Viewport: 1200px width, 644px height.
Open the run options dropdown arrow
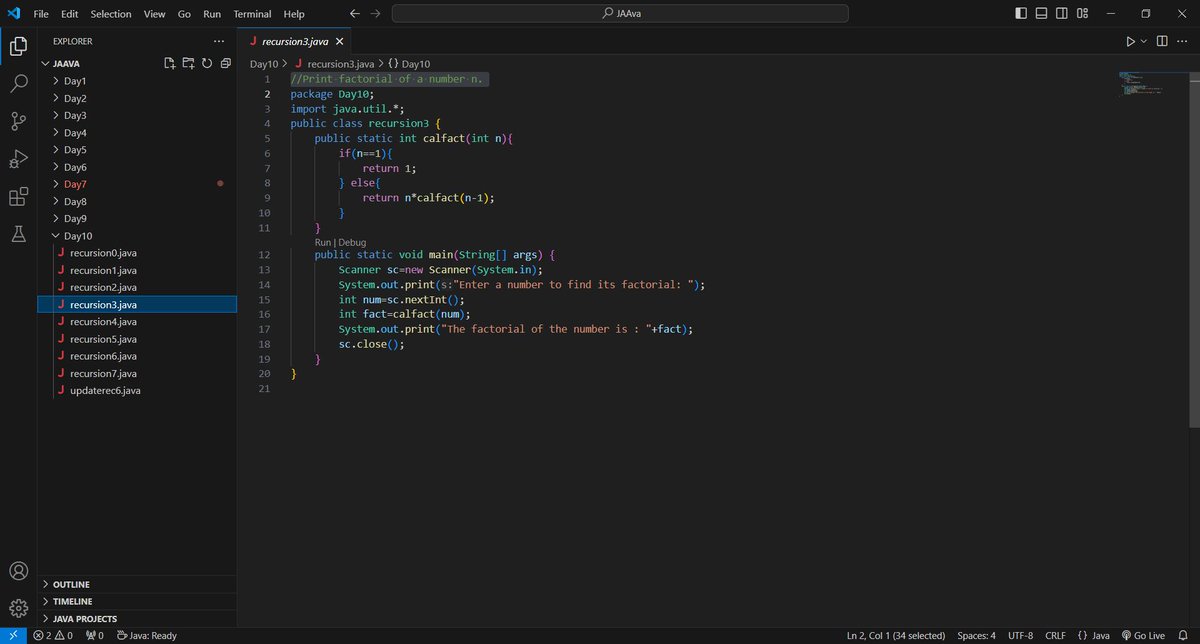(1143, 41)
